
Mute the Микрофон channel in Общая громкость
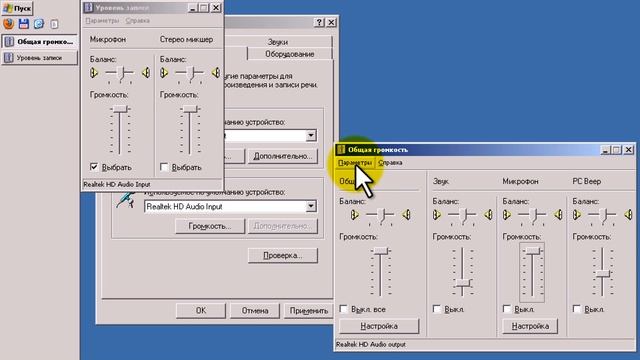507,309
